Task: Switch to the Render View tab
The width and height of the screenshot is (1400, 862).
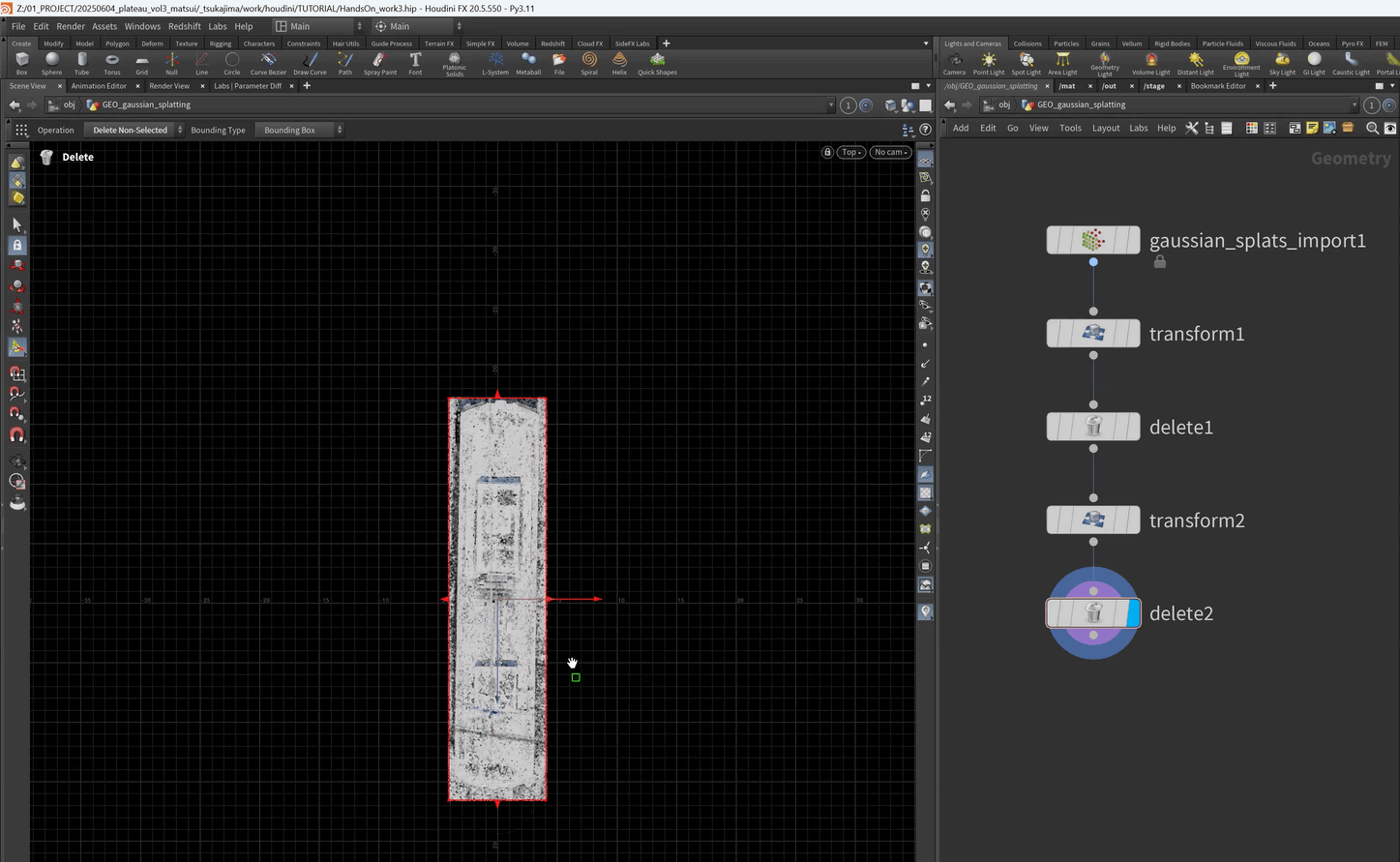Action: (x=169, y=86)
